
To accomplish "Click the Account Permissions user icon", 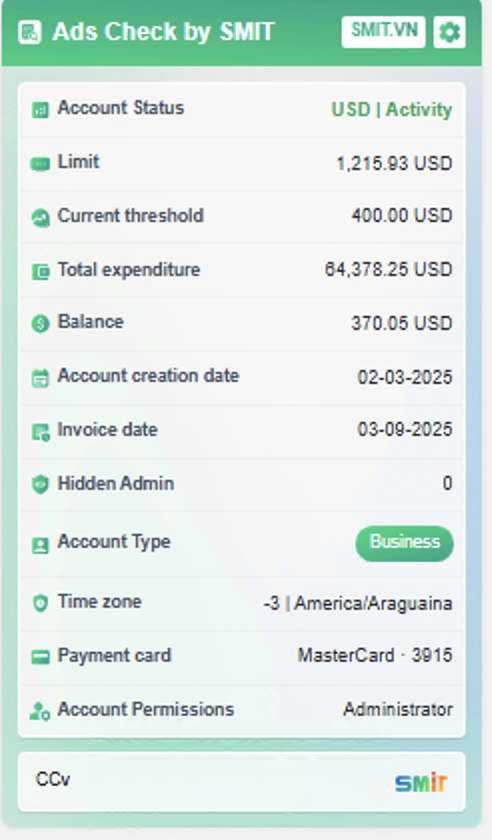I will coord(40,711).
